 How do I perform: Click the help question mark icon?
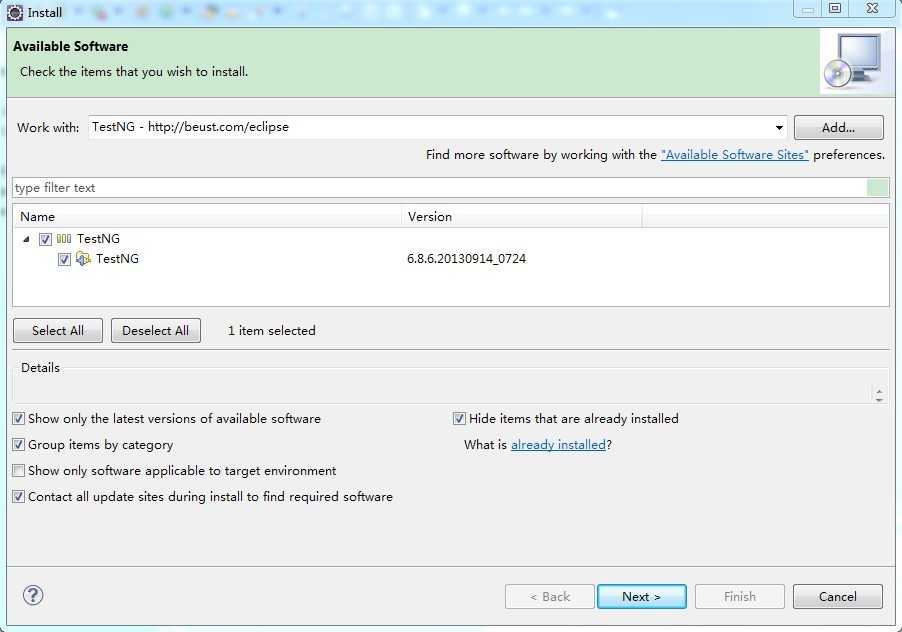(x=33, y=595)
